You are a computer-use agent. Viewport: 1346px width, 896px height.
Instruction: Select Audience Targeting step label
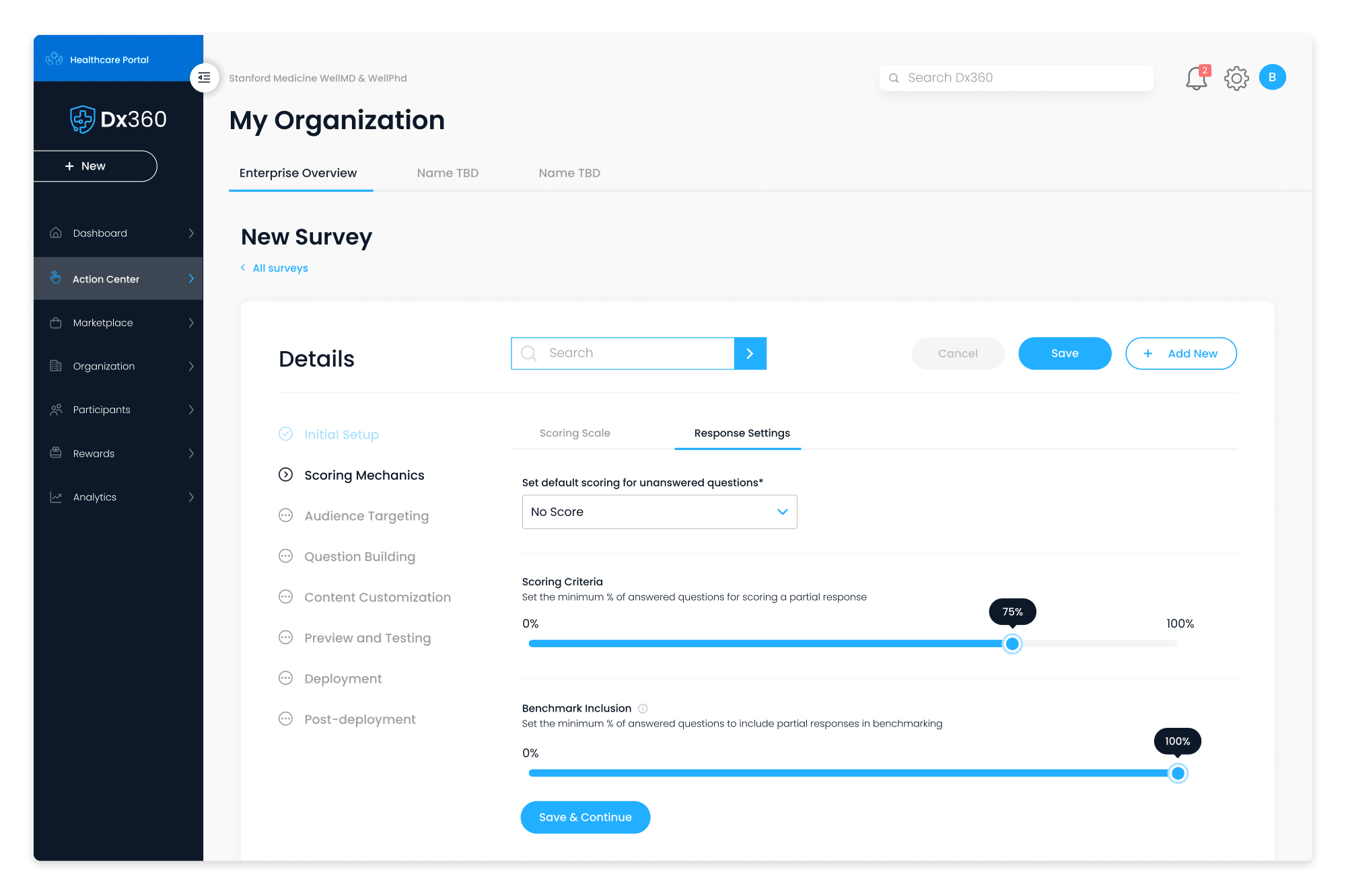pyautogui.click(x=366, y=516)
